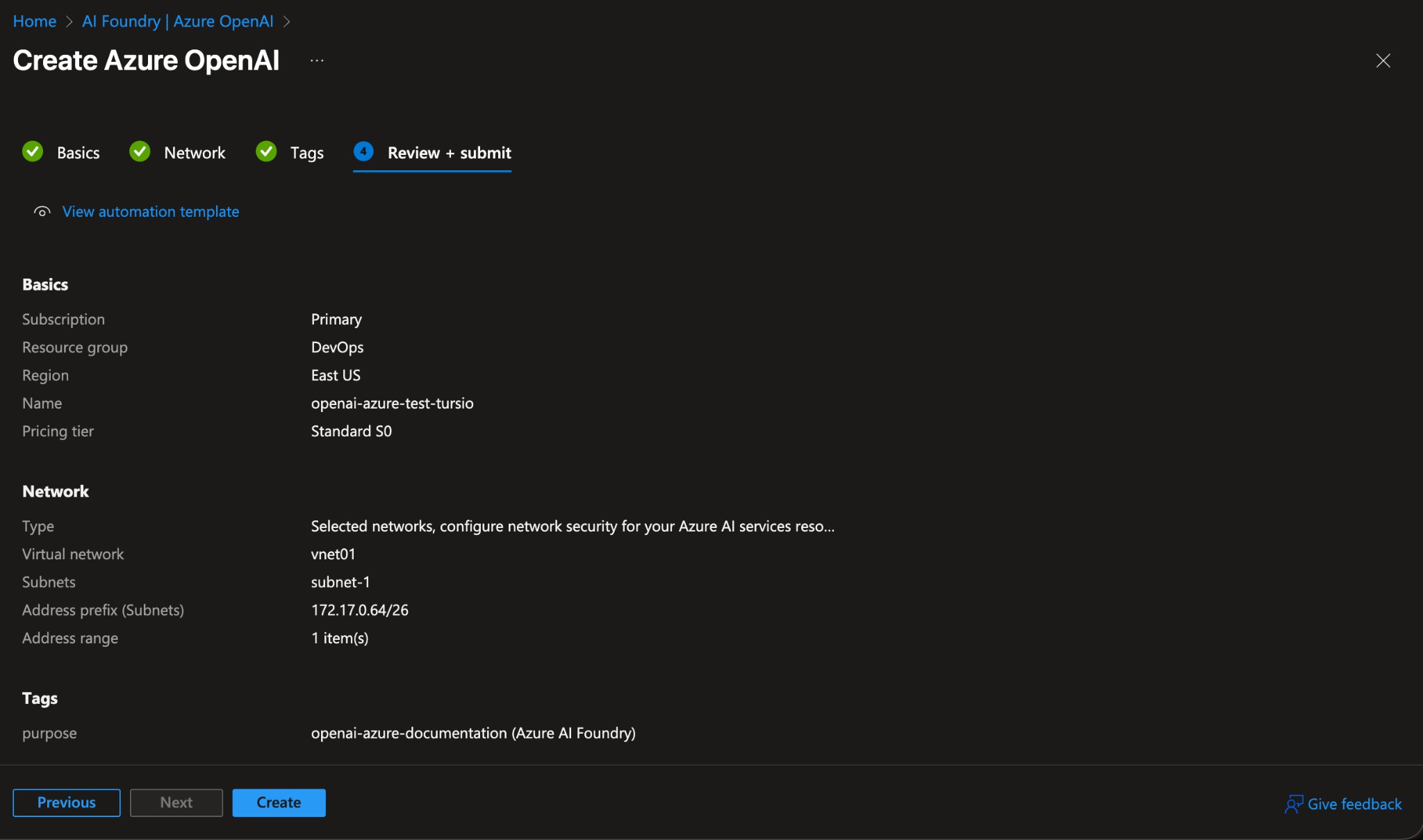The image size is (1423, 840).
Task: Click the Create button
Action: pos(278,802)
